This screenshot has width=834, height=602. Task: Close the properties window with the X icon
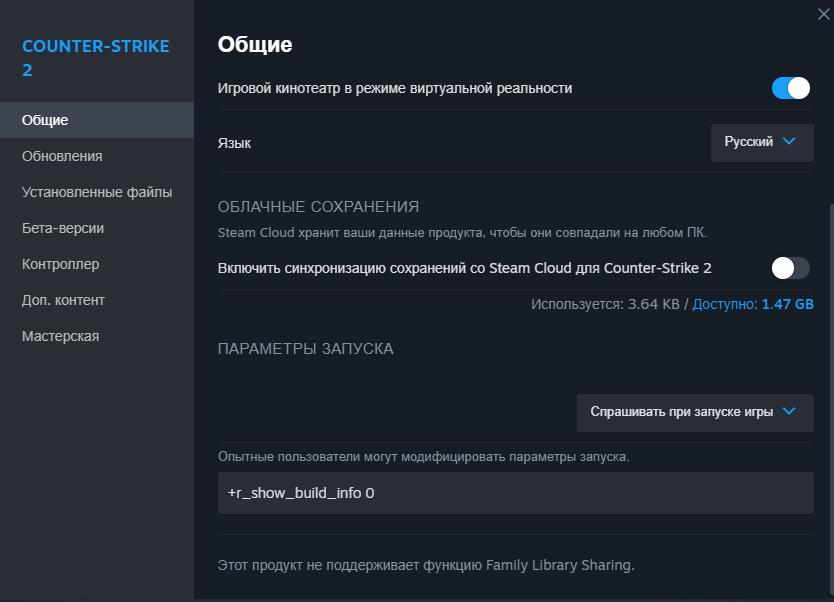point(823,12)
